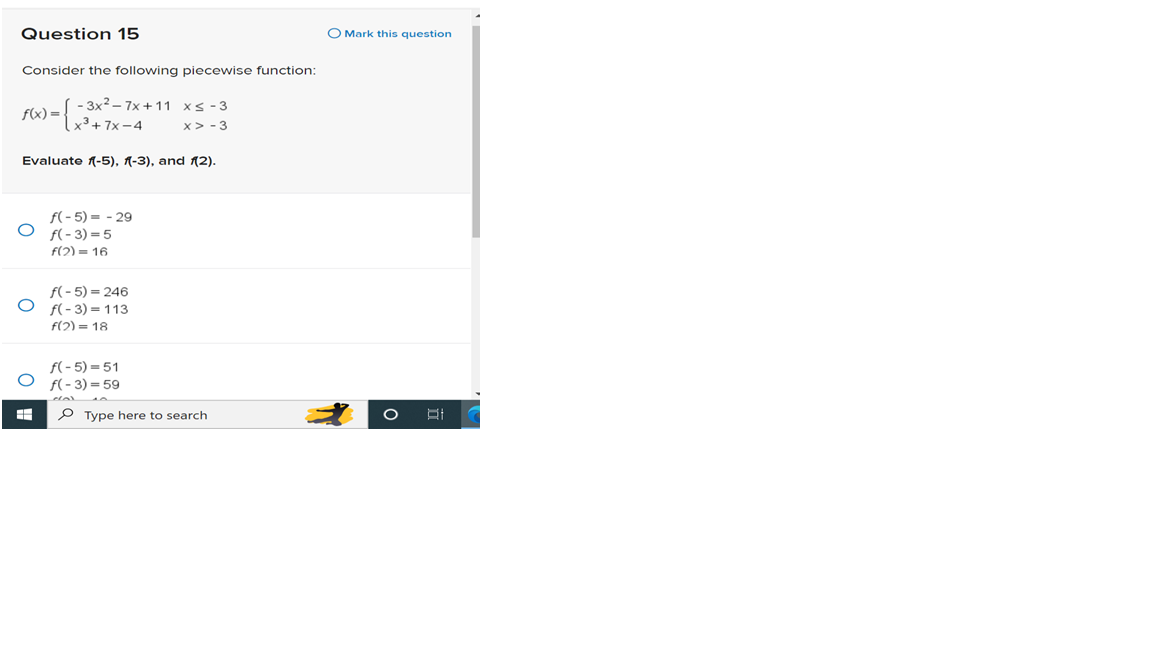Launch Microsoft Edge from the taskbar

[474, 414]
